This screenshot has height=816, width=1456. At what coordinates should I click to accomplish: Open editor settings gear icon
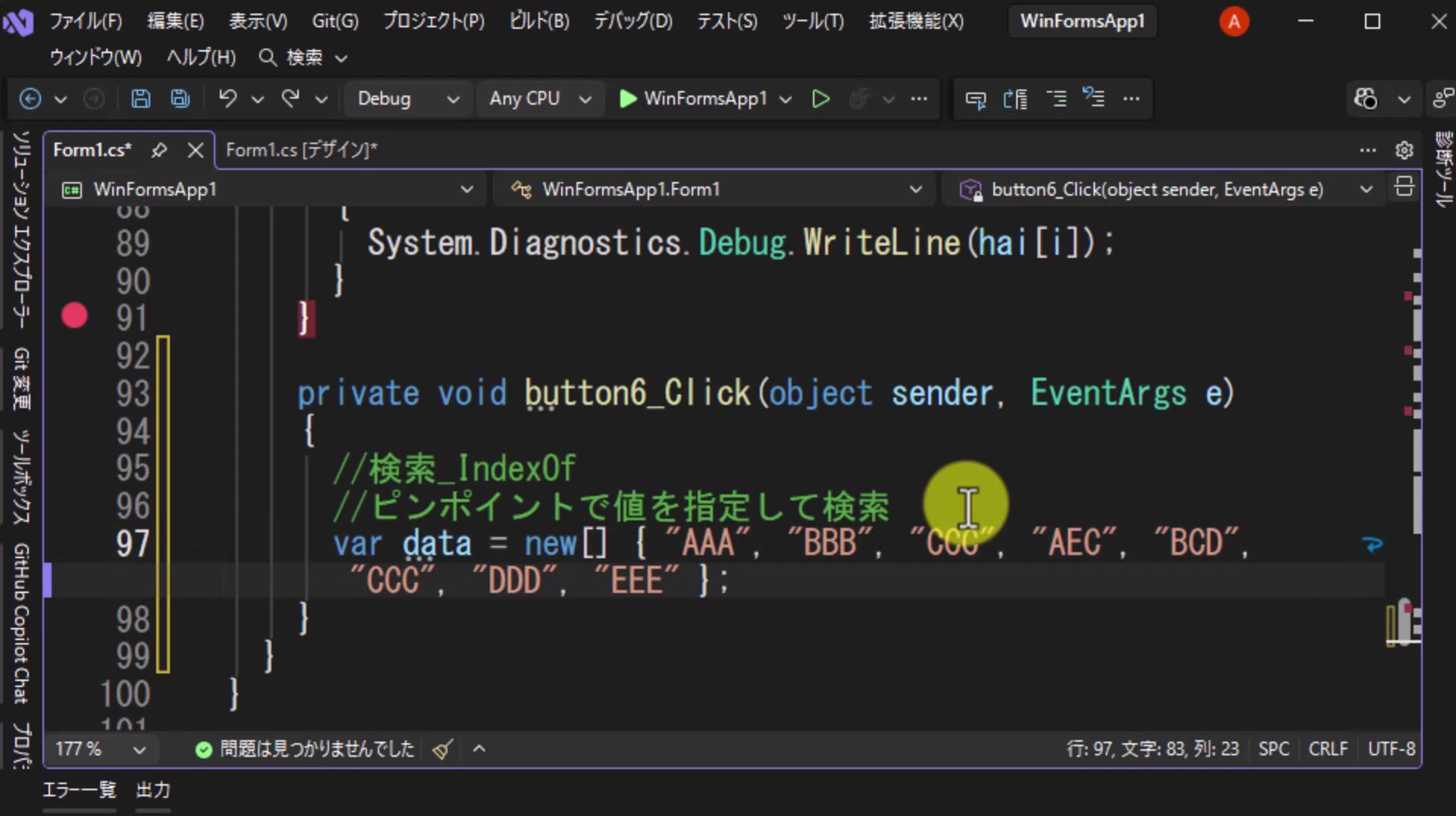1404,150
